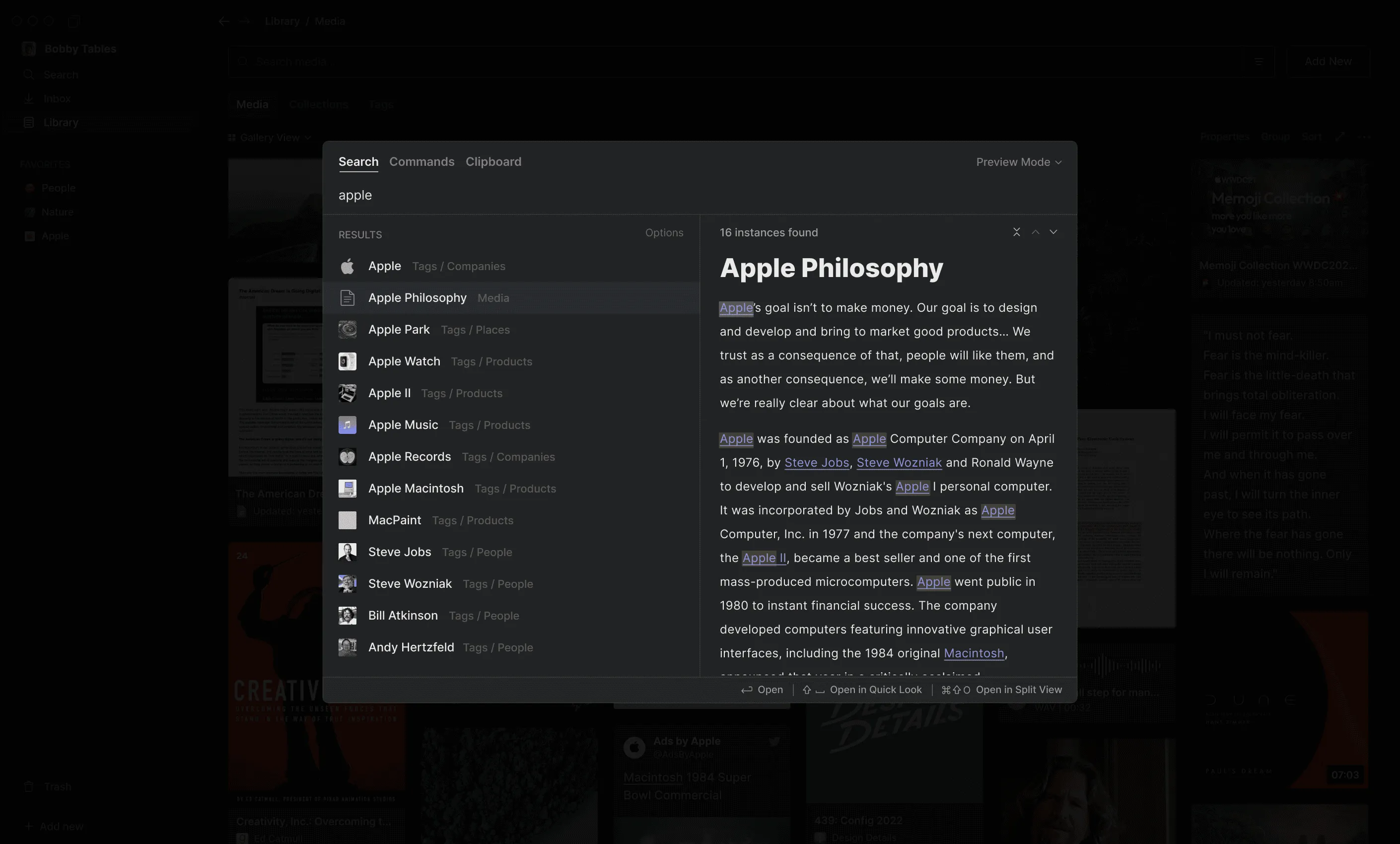Open Trash in the background sidebar
Screen dimensions: 1400x844
click(x=57, y=786)
